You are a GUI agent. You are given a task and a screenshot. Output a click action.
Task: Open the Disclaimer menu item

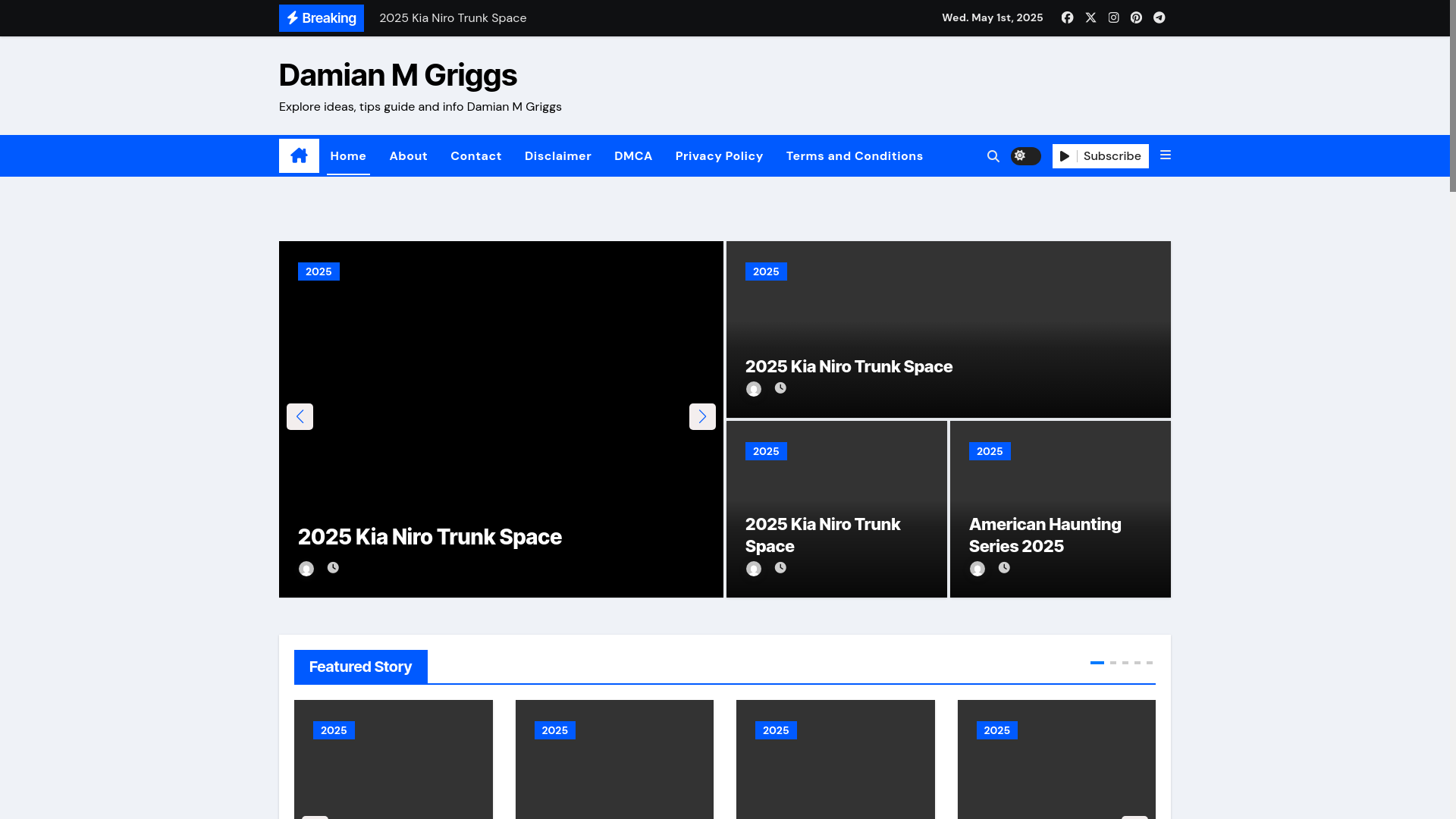(x=558, y=156)
